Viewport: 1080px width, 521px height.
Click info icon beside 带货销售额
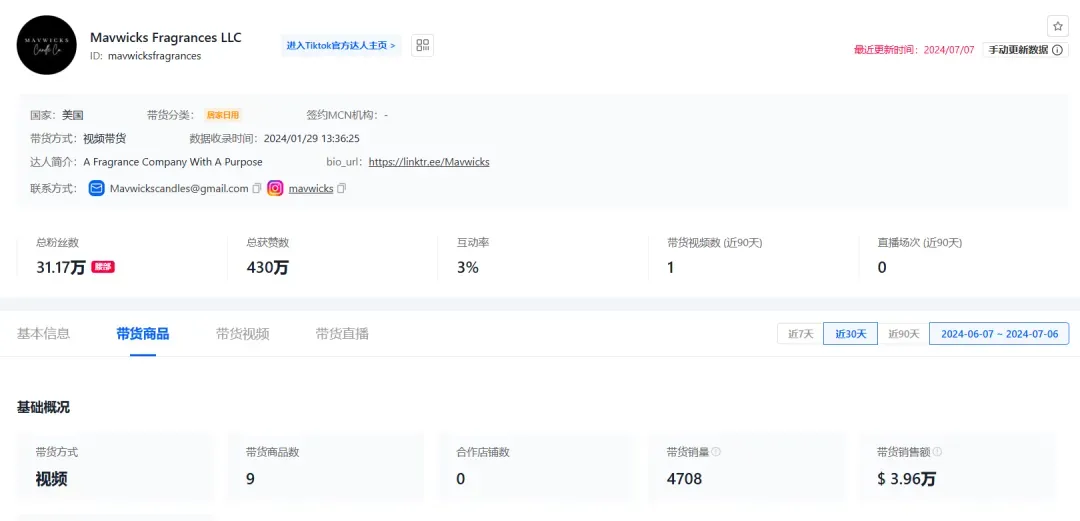point(937,452)
